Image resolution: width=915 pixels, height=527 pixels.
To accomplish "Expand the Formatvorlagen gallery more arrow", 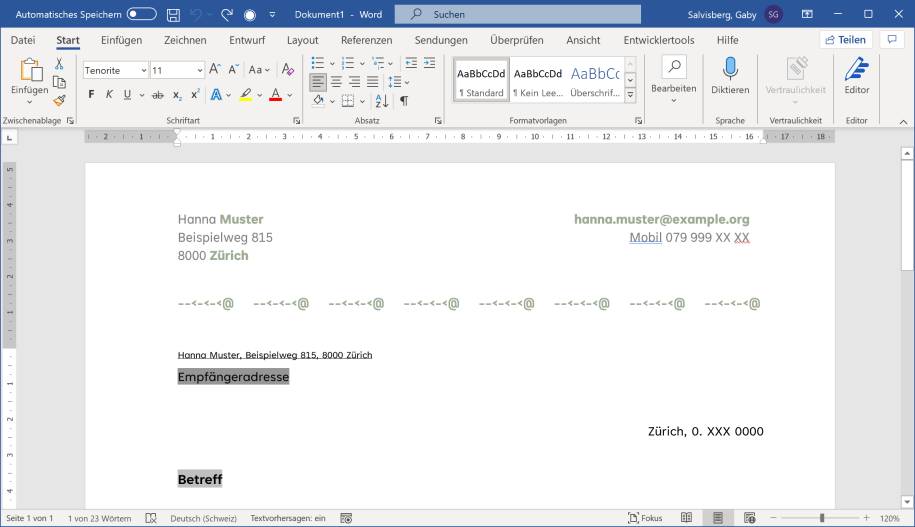I will click(x=630, y=95).
